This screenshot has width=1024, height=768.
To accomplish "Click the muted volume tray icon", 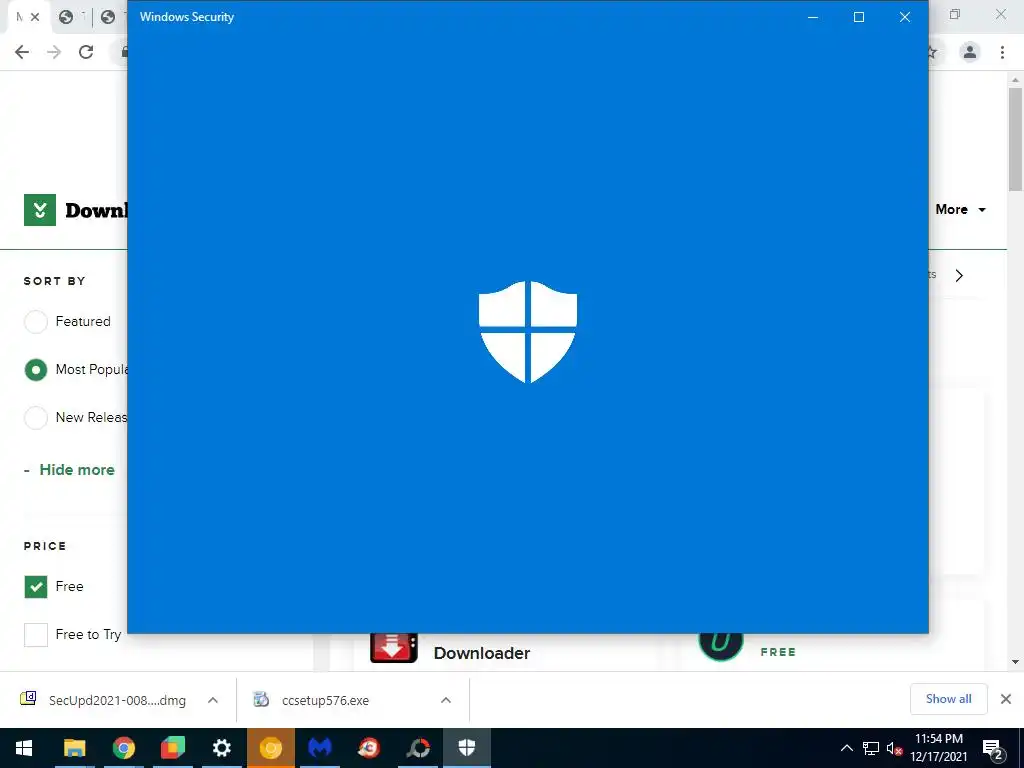I will tap(895, 748).
